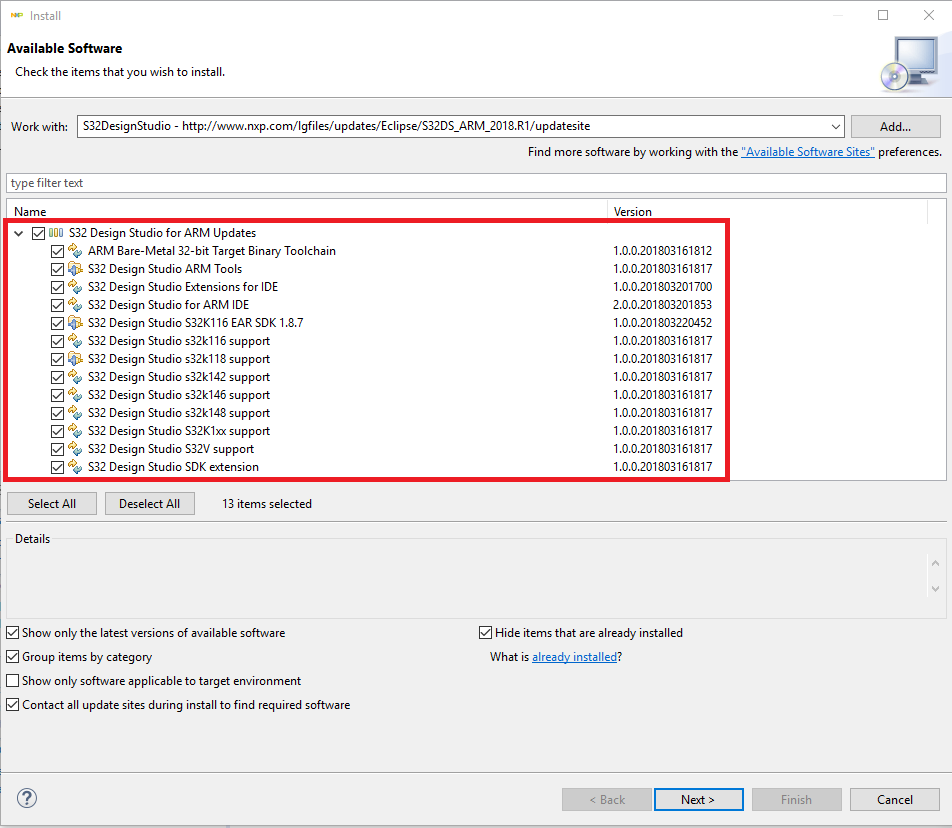952x828 pixels.
Task: Uncheck SDK extension item
Action: point(57,467)
